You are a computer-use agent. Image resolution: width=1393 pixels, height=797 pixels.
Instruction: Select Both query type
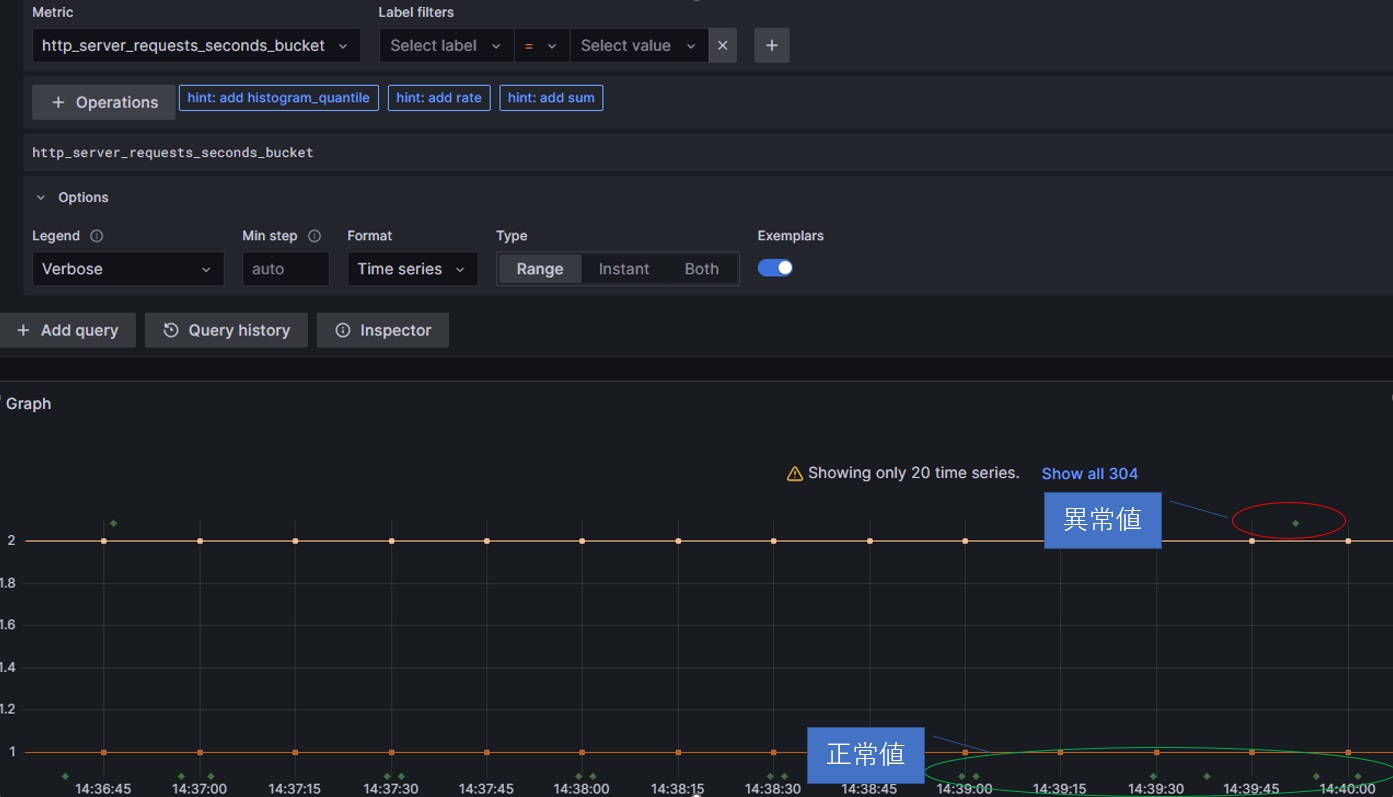tap(702, 269)
